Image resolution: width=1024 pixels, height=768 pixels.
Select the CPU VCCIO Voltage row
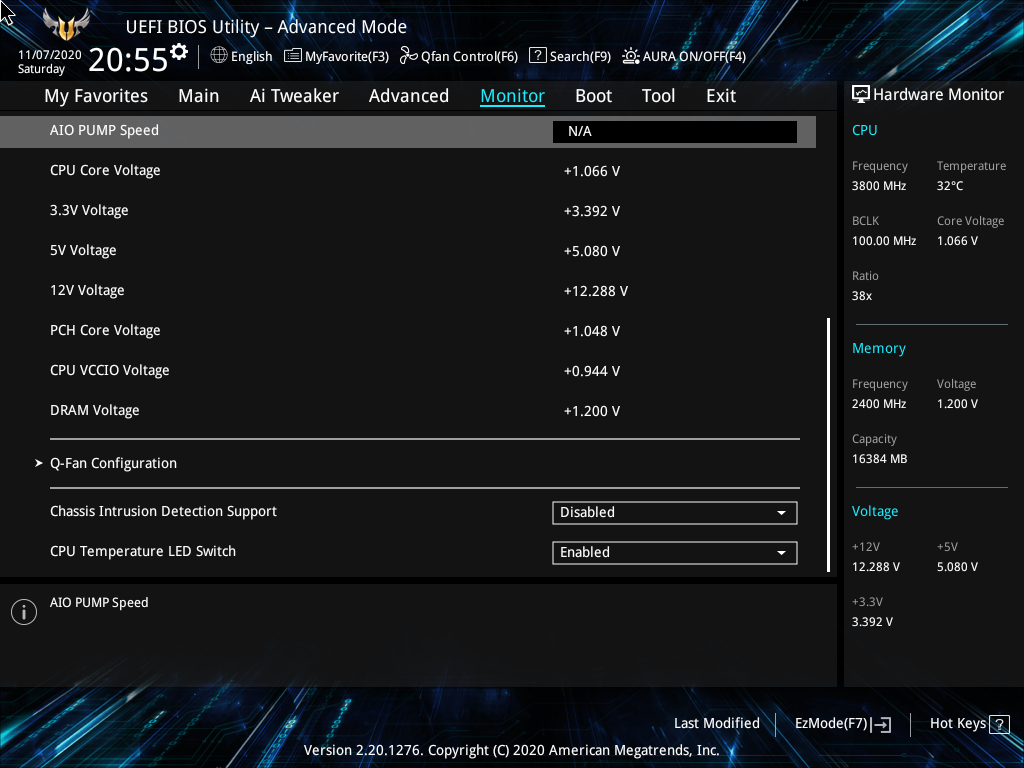[x=408, y=371]
